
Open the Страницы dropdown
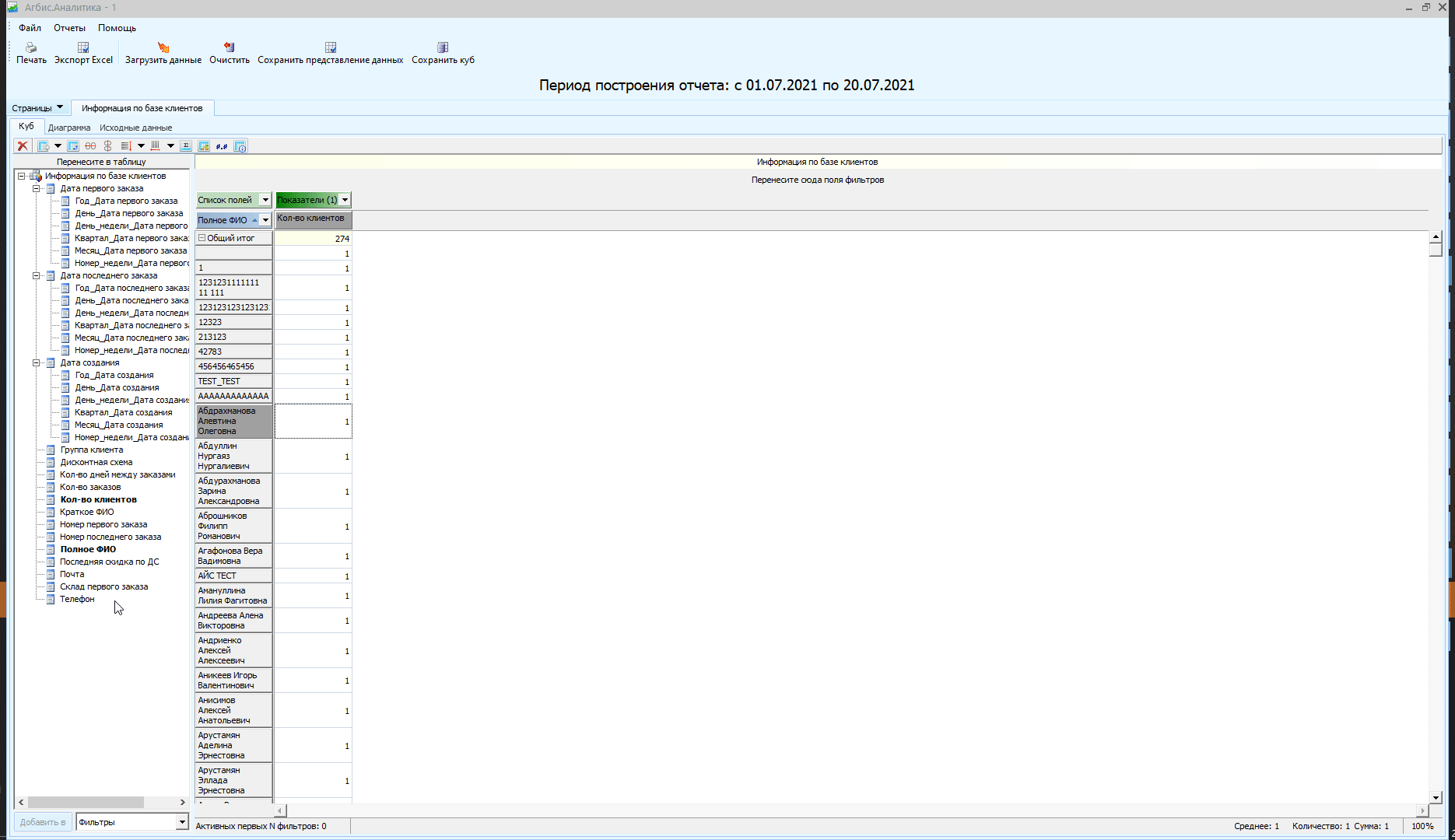(x=37, y=108)
